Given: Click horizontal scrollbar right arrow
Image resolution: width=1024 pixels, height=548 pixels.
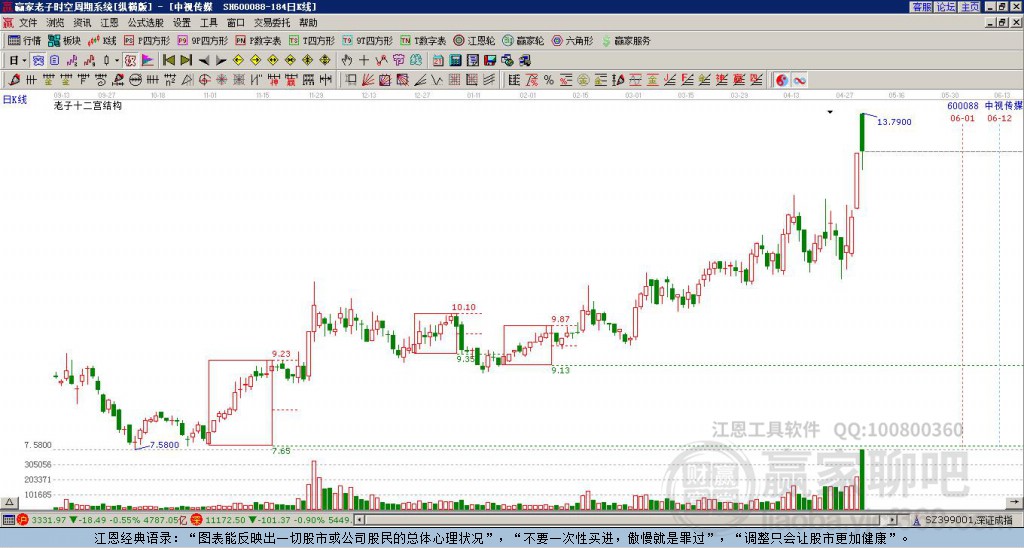Looking at the screenshot, I should [892, 520].
